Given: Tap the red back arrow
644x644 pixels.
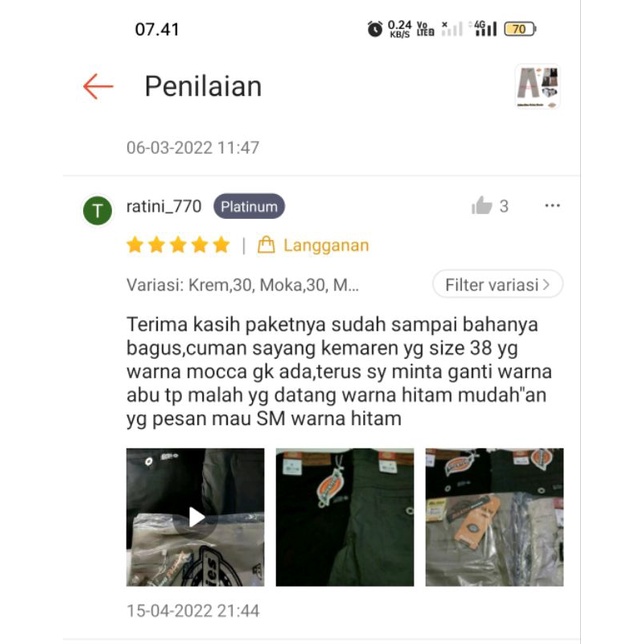Looking at the screenshot, I should (98, 86).
